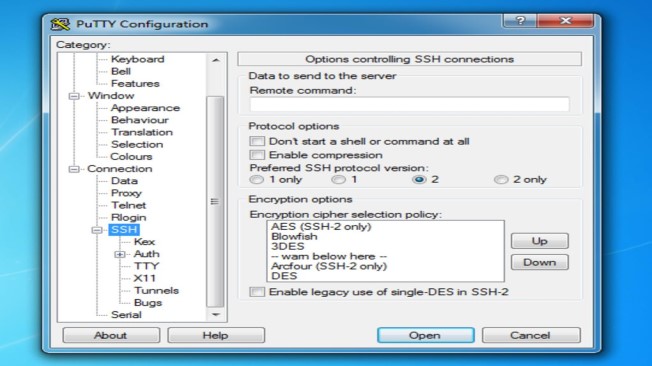The height and width of the screenshot is (366, 652).
Task: Click the PuTTY icon in the title bar
Action: (60, 24)
